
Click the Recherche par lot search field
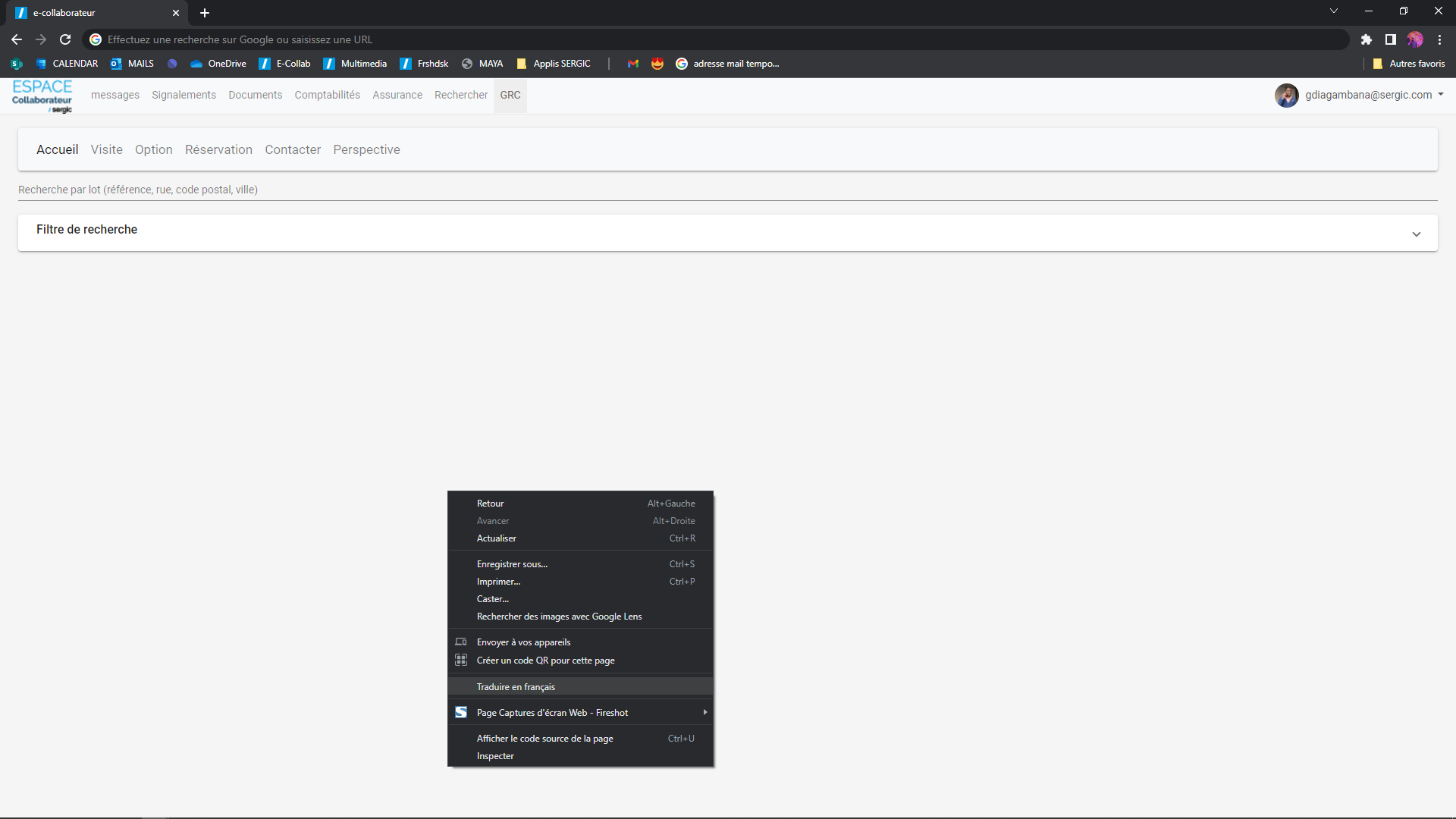click(x=726, y=190)
